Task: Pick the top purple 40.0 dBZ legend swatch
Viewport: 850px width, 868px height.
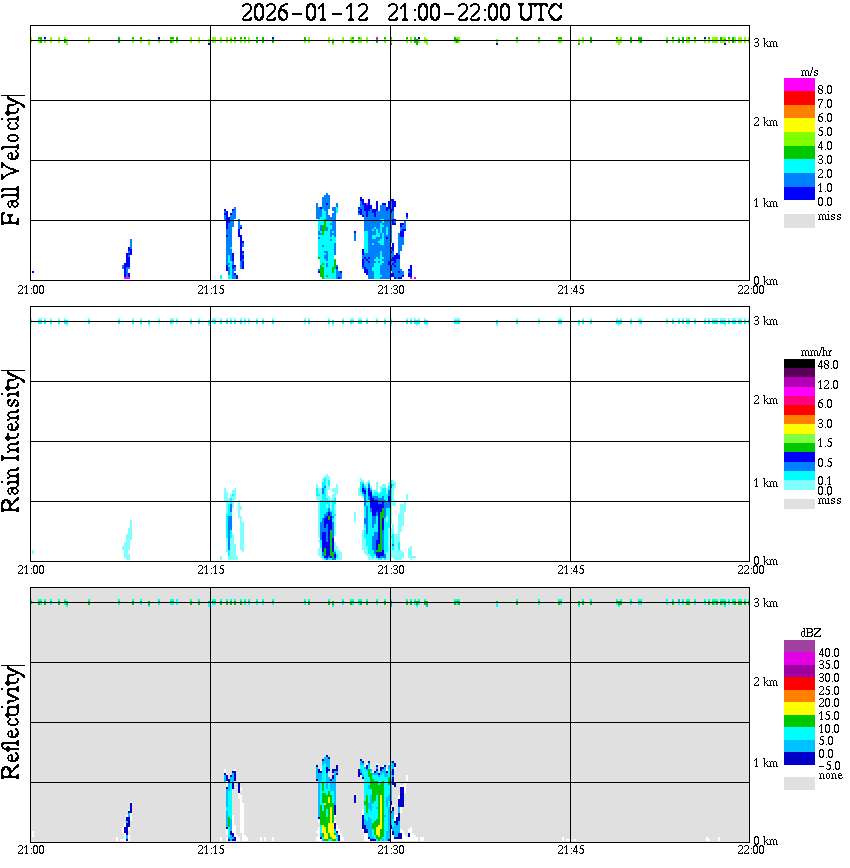Action: pos(799,646)
